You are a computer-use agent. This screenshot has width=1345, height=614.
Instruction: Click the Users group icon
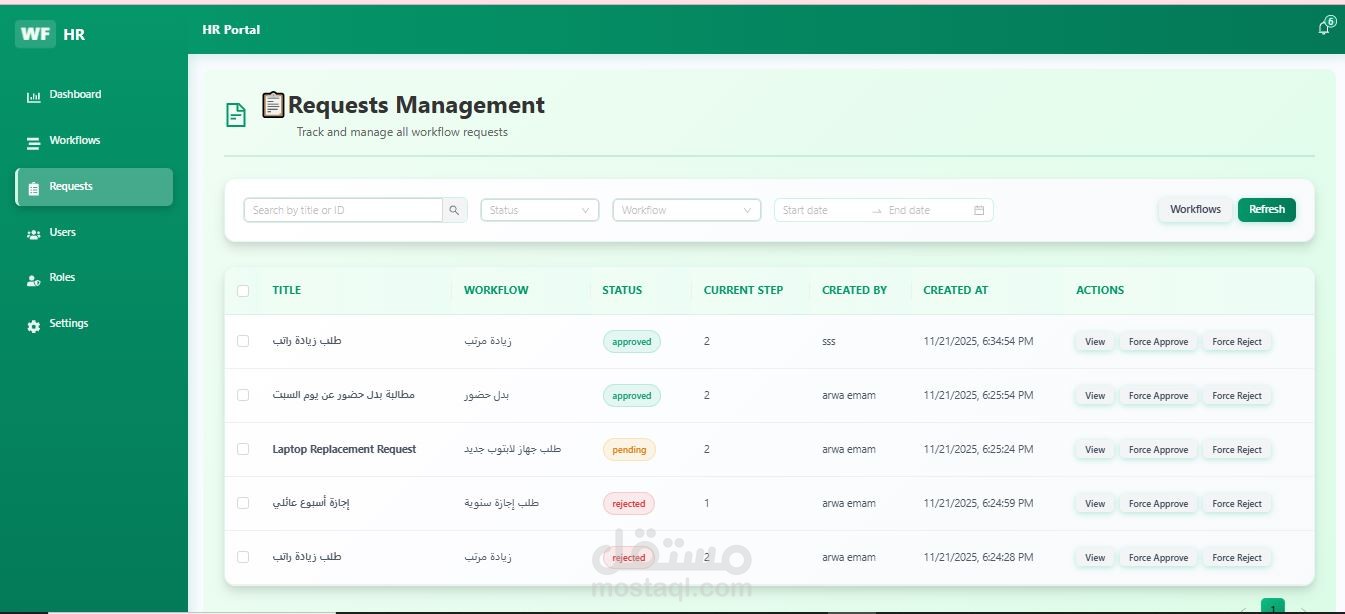[x=33, y=234]
